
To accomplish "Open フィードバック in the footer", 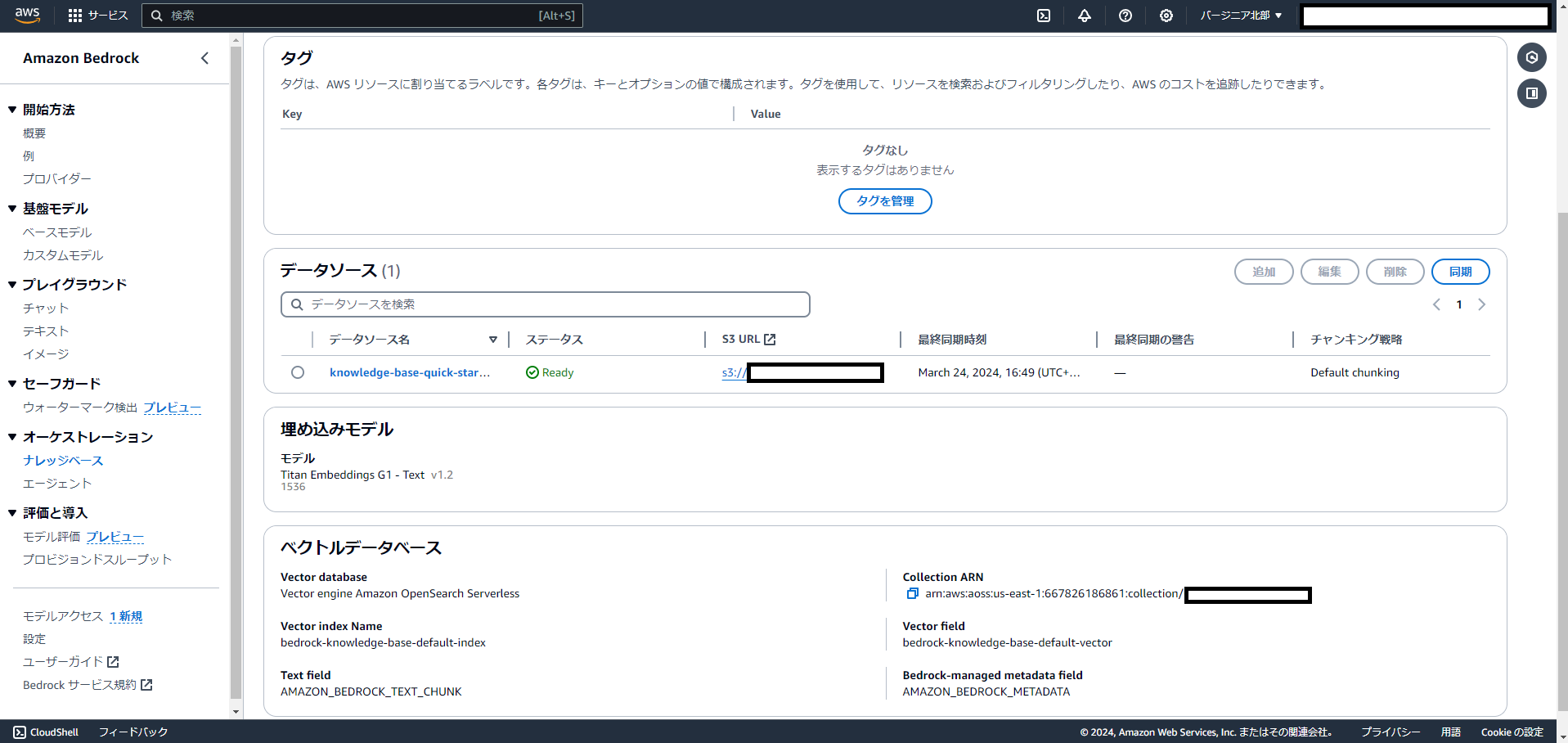I will click(x=133, y=732).
